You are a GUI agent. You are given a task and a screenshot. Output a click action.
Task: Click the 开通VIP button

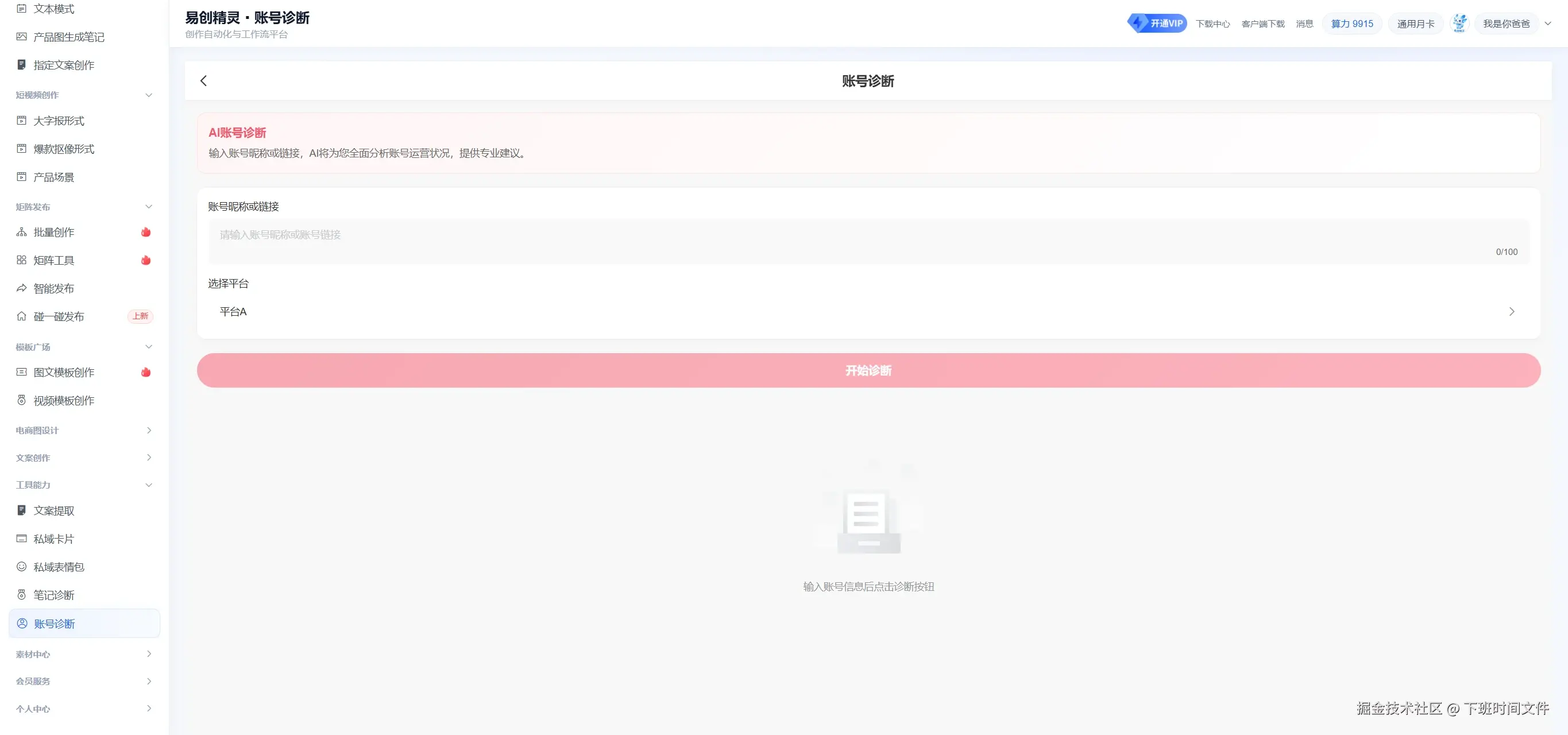pyautogui.click(x=1157, y=22)
